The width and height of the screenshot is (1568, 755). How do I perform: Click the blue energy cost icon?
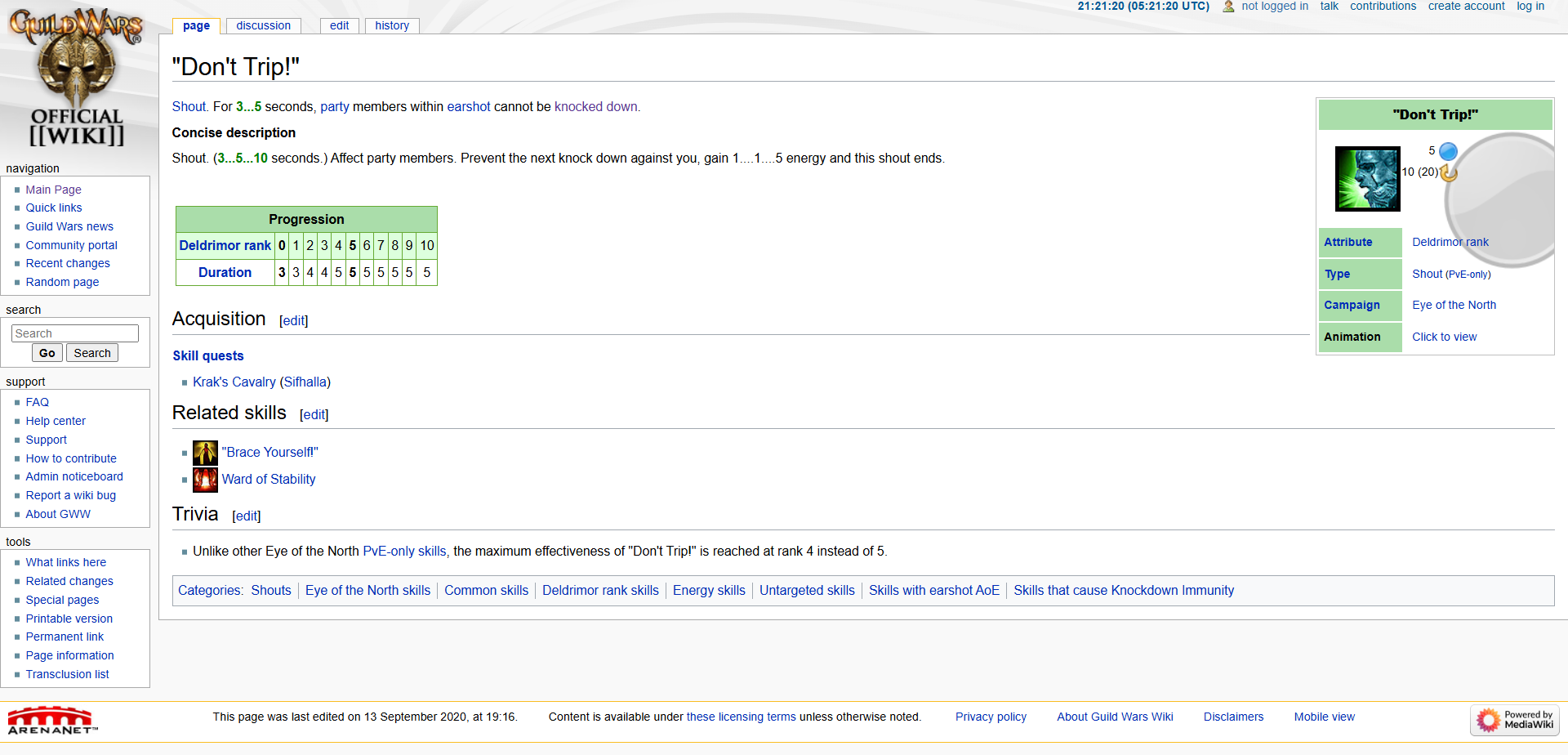point(1448,151)
